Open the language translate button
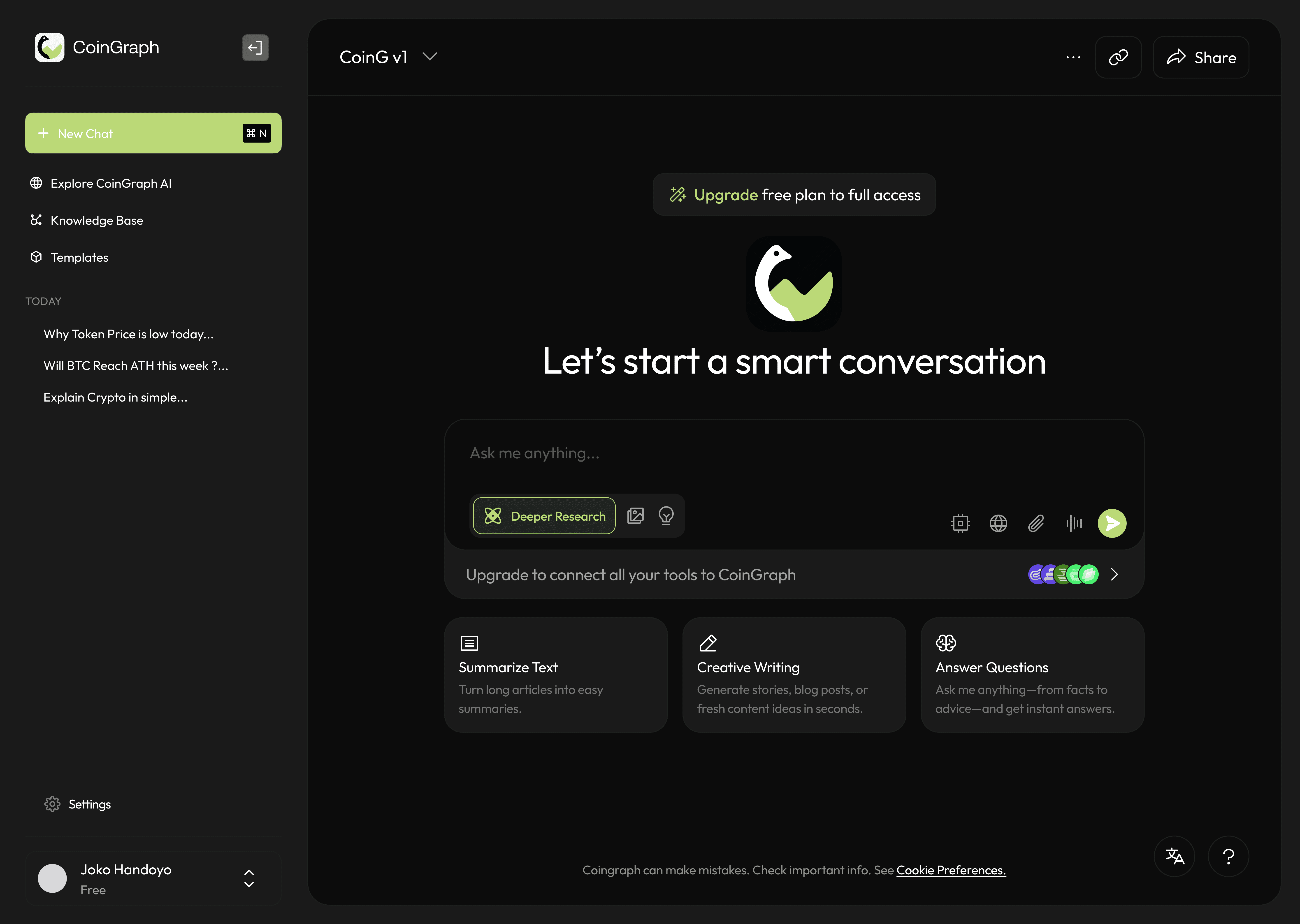1300x924 pixels. [x=1174, y=856]
